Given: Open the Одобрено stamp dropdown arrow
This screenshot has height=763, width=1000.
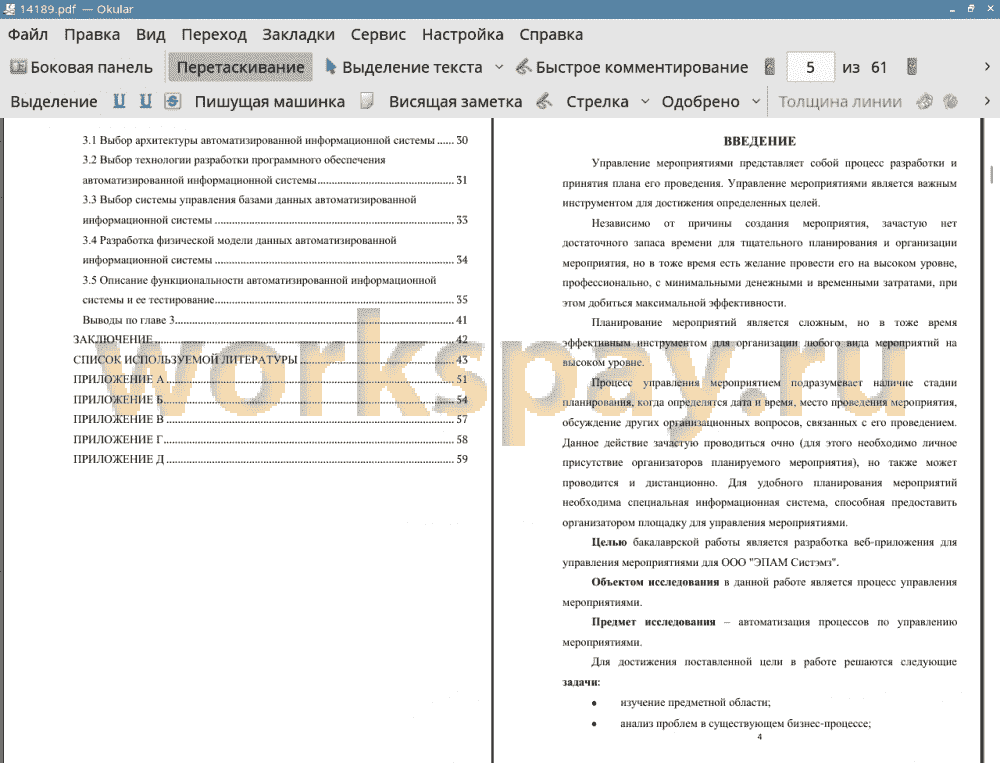Looking at the screenshot, I should click(x=756, y=101).
